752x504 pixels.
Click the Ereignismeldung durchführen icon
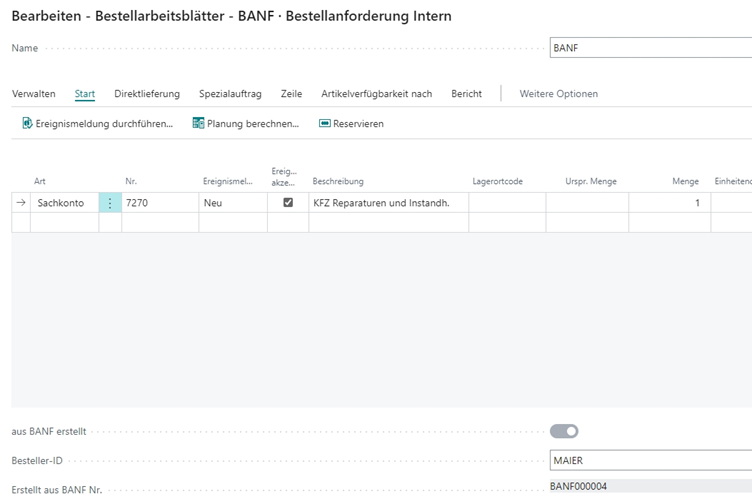(27, 124)
